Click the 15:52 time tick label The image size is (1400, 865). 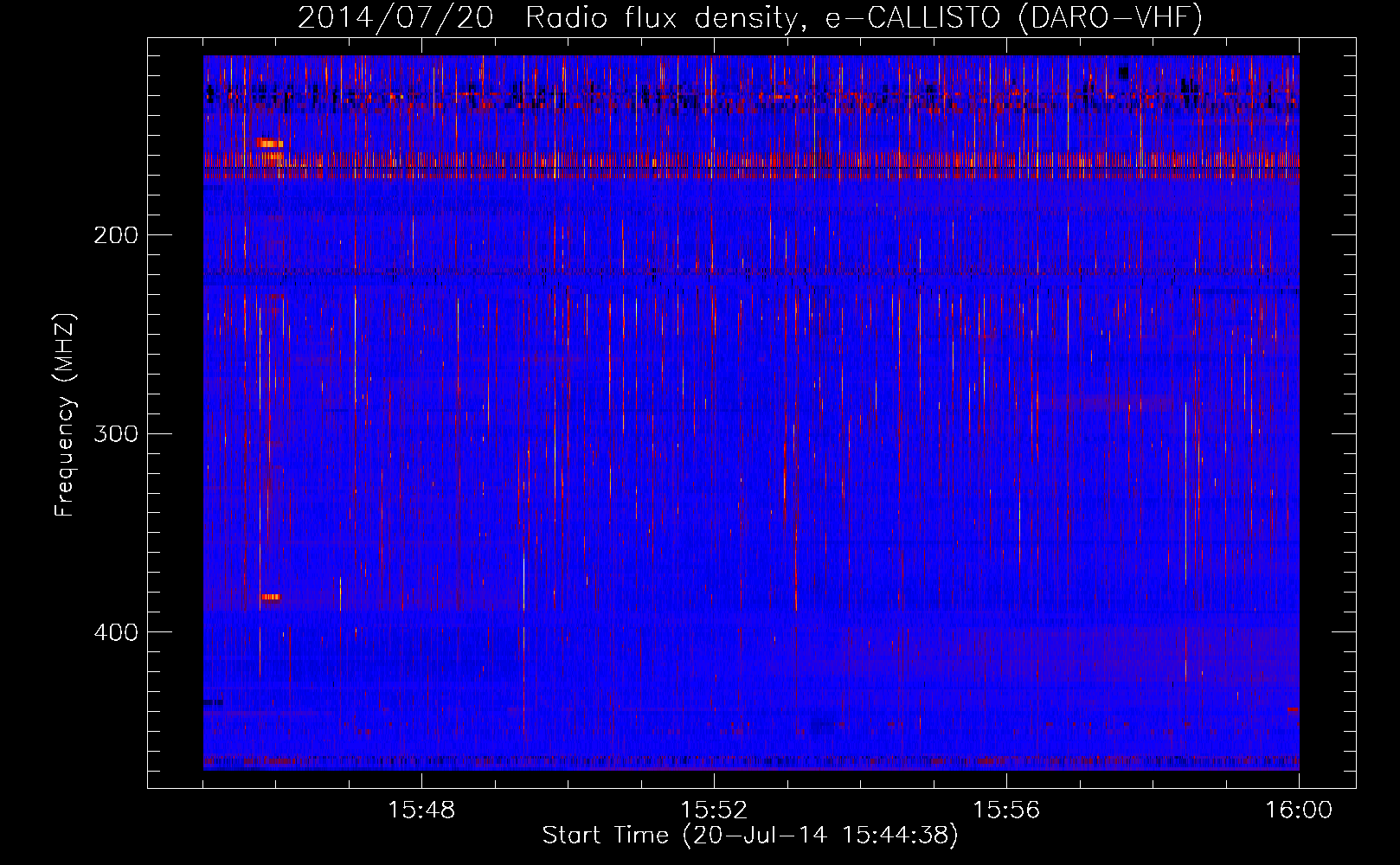tap(714, 811)
